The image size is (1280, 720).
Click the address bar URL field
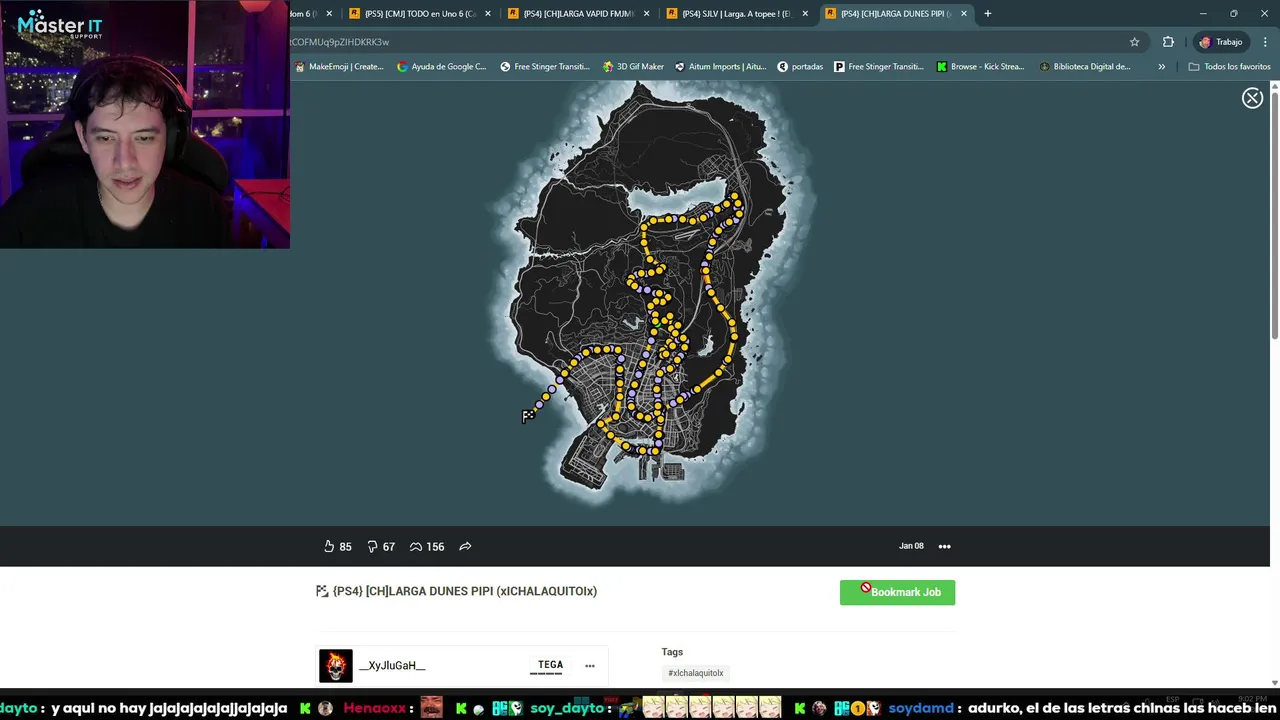(700, 42)
